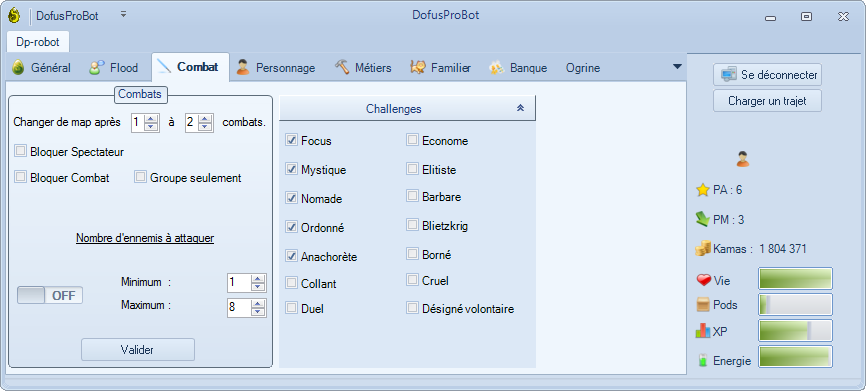
Task: Click the green boot PM icon
Action: (703, 219)
